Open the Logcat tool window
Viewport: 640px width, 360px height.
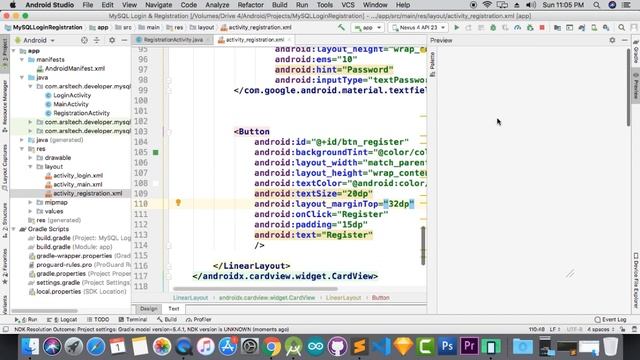(x=62, y=320)
